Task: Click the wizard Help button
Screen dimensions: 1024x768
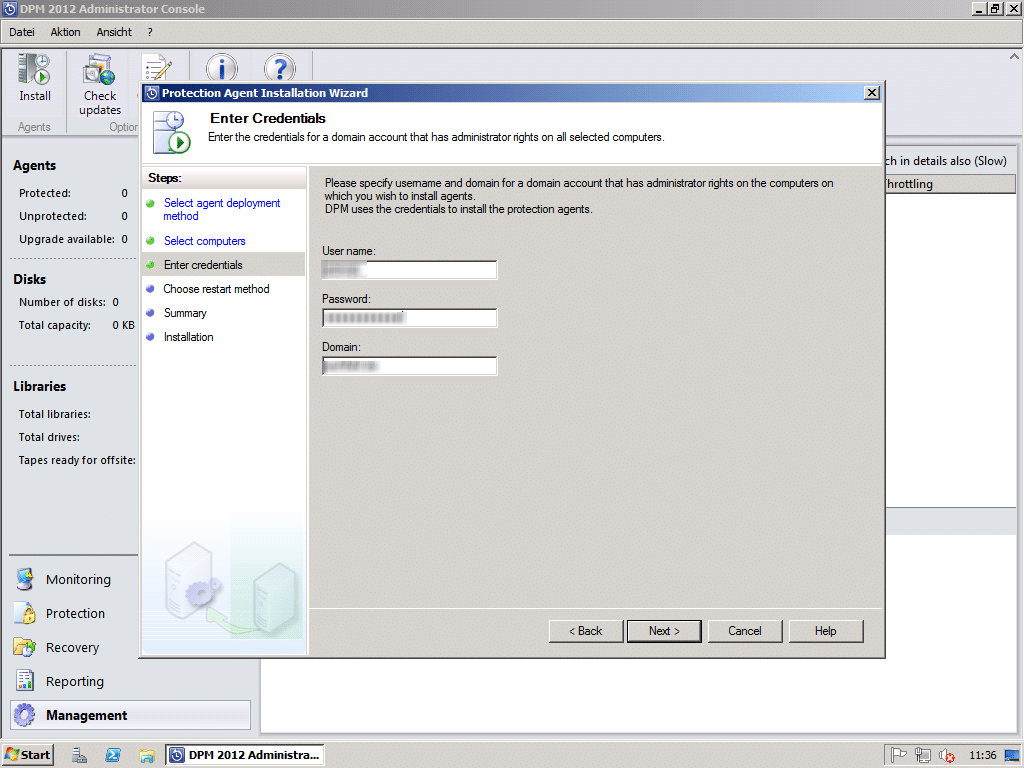Action: click(x=825, y=631)
